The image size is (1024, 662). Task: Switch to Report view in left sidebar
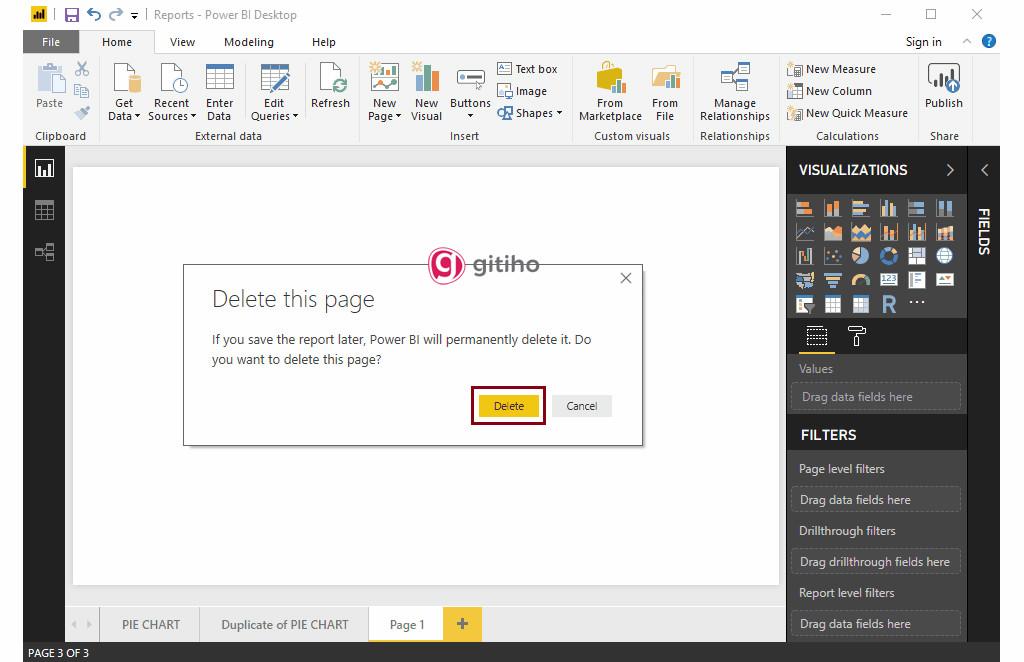pyautogui.click(x=44, y=169)
